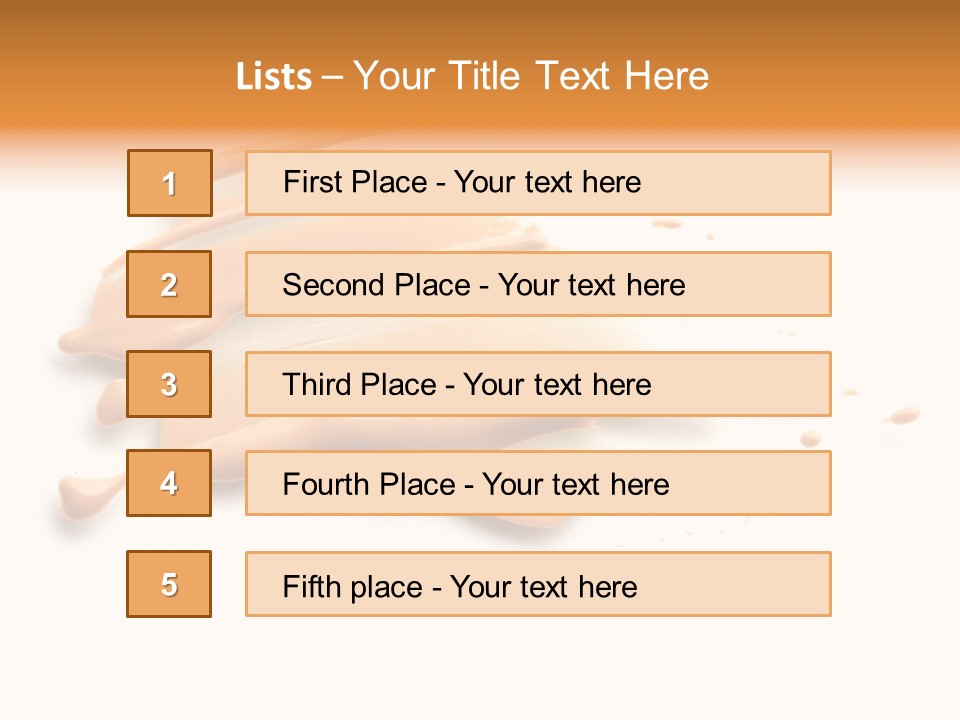The height and width of the screenshot is (720, 960).
Task: Select the number 4 box
Action: [169, 483]
